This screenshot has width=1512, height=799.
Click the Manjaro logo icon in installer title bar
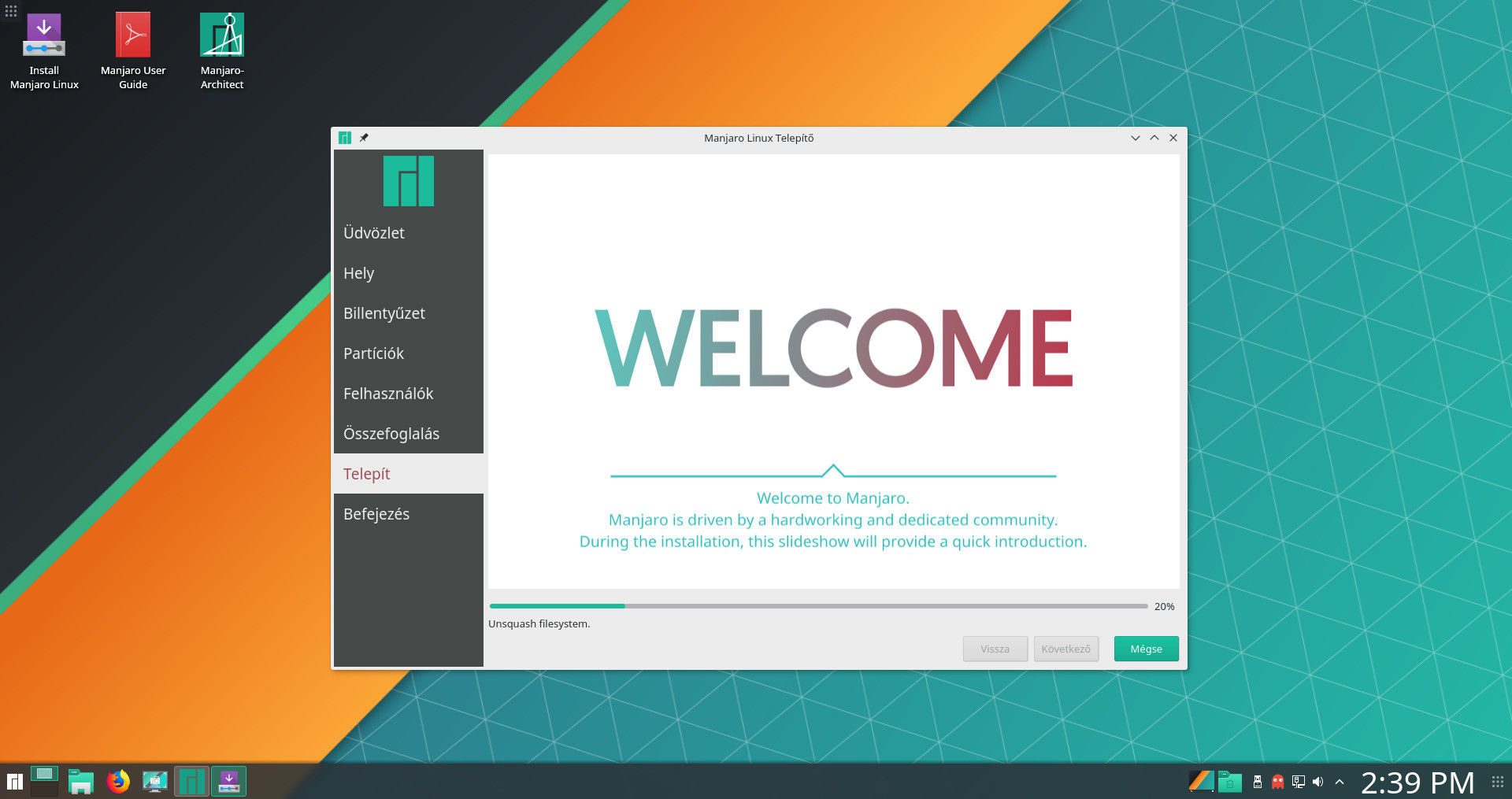(x=345, y=138)
